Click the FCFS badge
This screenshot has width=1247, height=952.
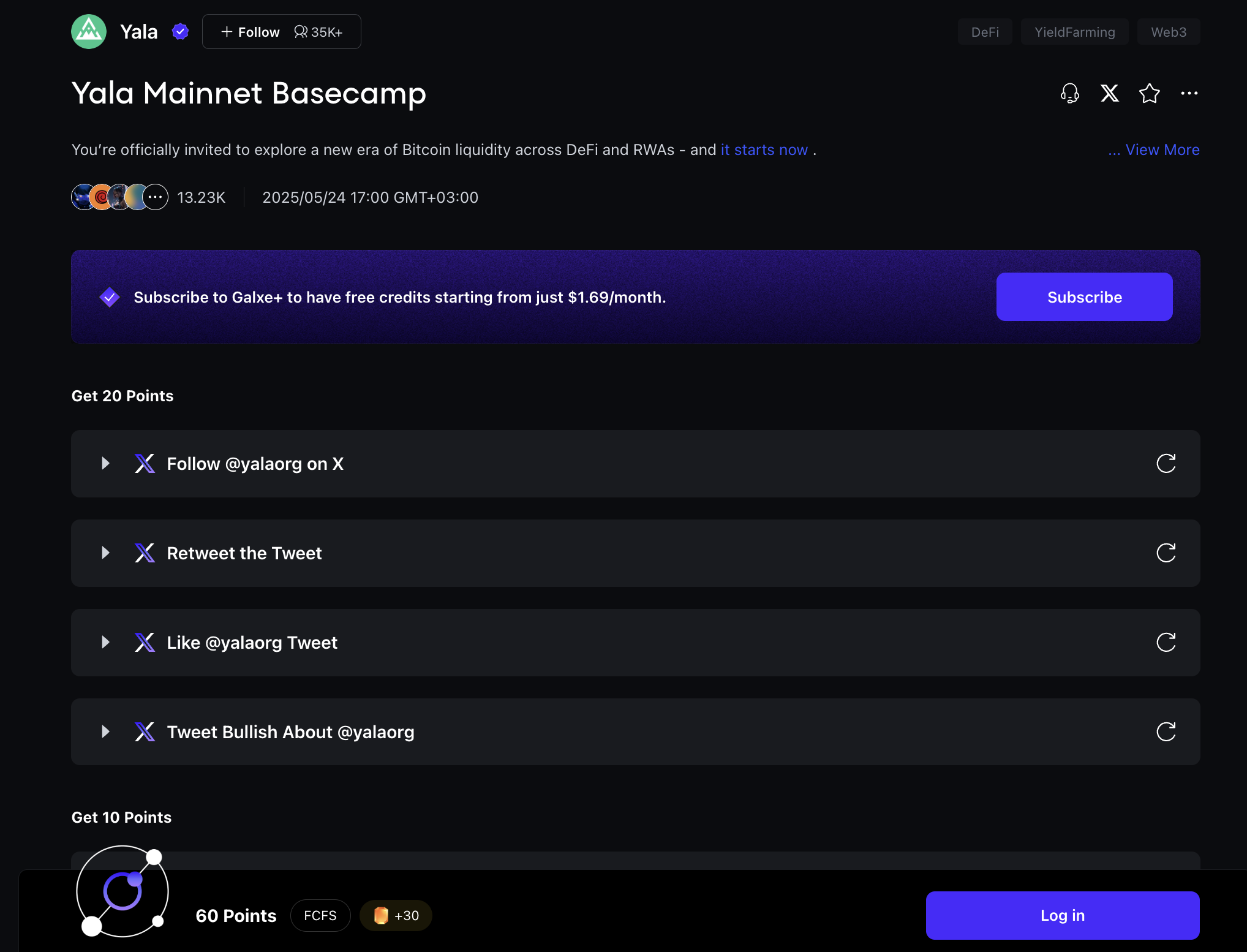pyautogui.click(x=320, y=916)
